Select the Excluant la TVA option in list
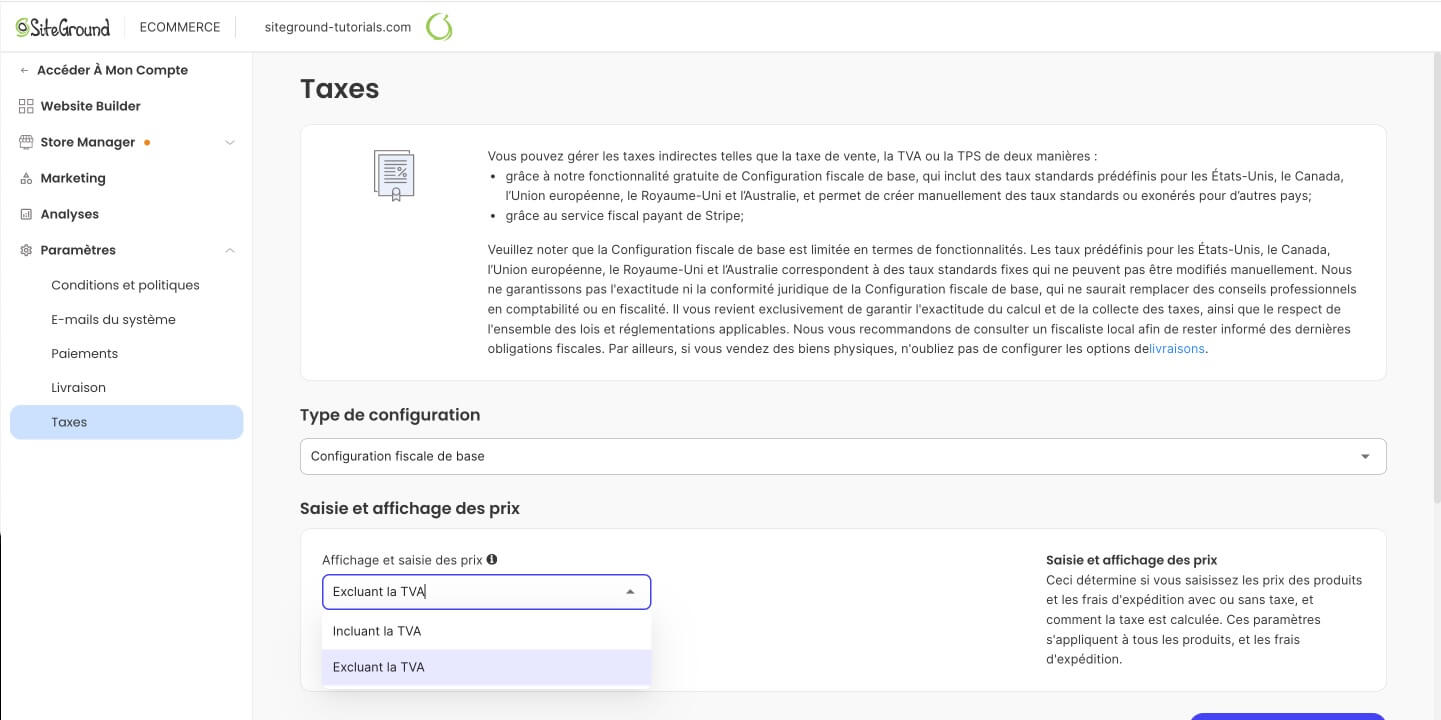Image resolution: width=1441 pixels, height=720 pixels. [486, 667]
